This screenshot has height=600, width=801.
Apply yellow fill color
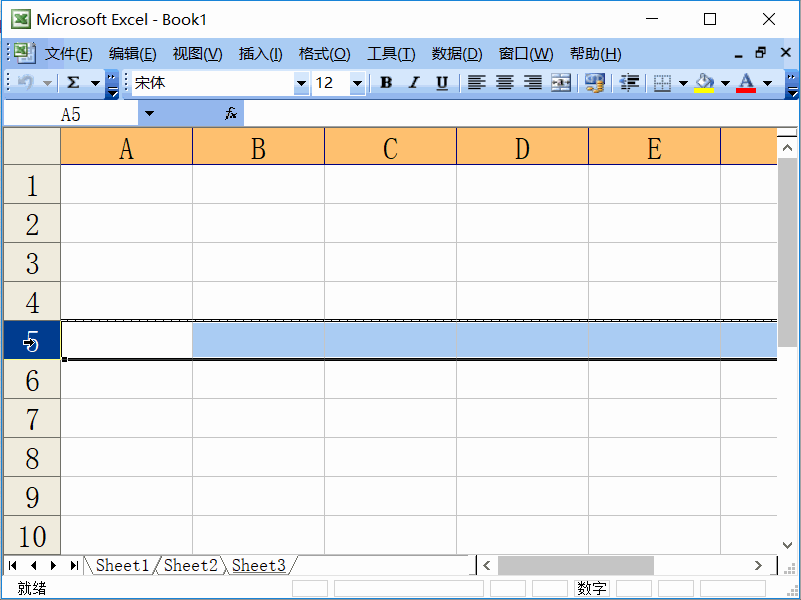[704, 83]
